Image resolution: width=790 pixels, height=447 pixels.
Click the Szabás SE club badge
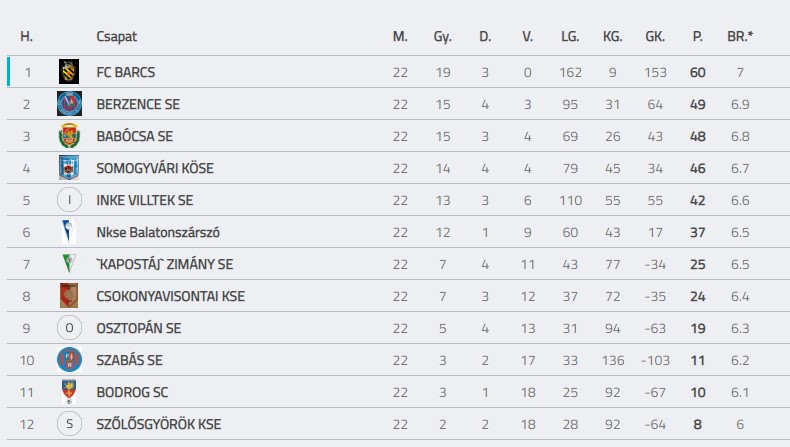(69, 360)
